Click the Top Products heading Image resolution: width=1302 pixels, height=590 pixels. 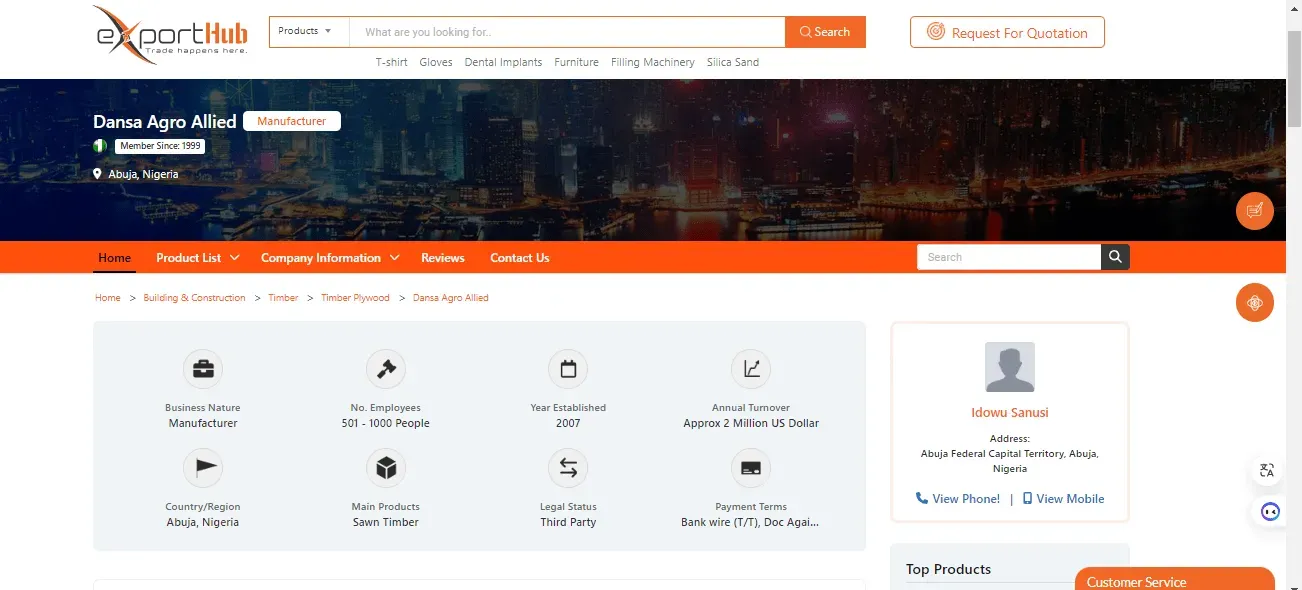coord(948,569)
